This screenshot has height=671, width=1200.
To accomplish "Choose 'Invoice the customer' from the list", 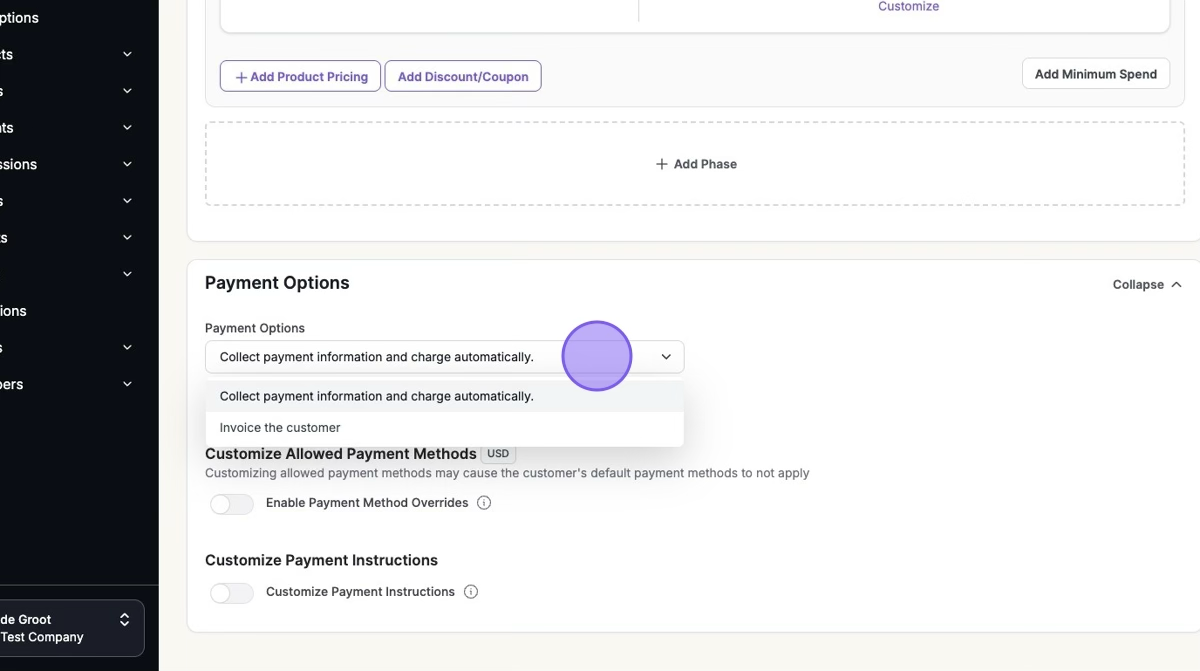I will point(280,427).
